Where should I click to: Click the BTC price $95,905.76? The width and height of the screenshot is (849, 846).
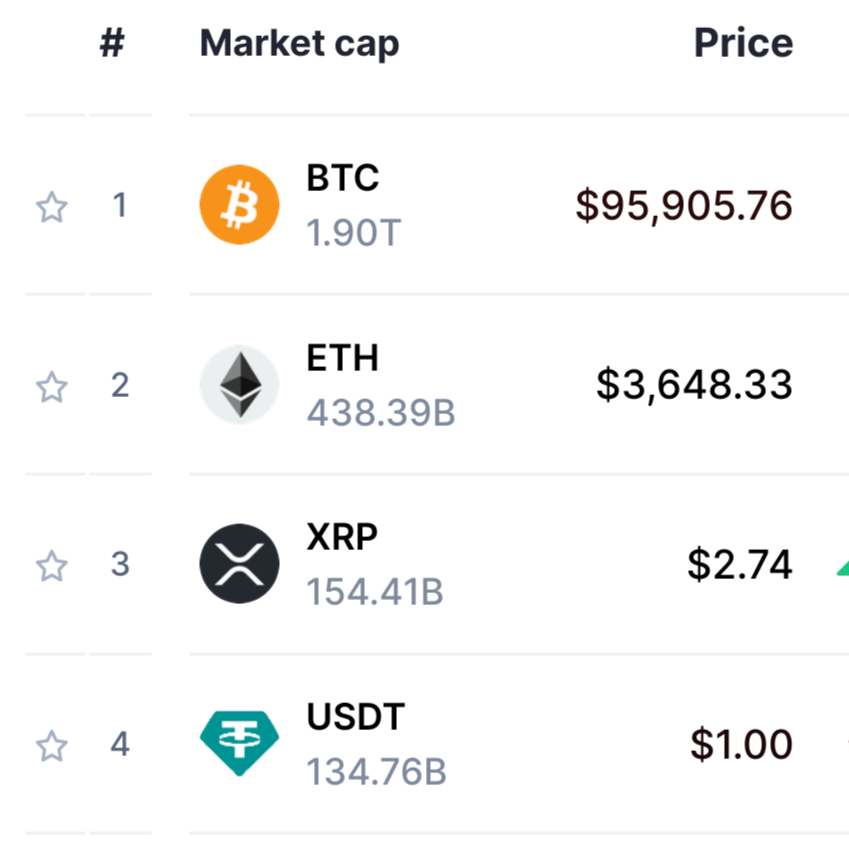(684, 204)
